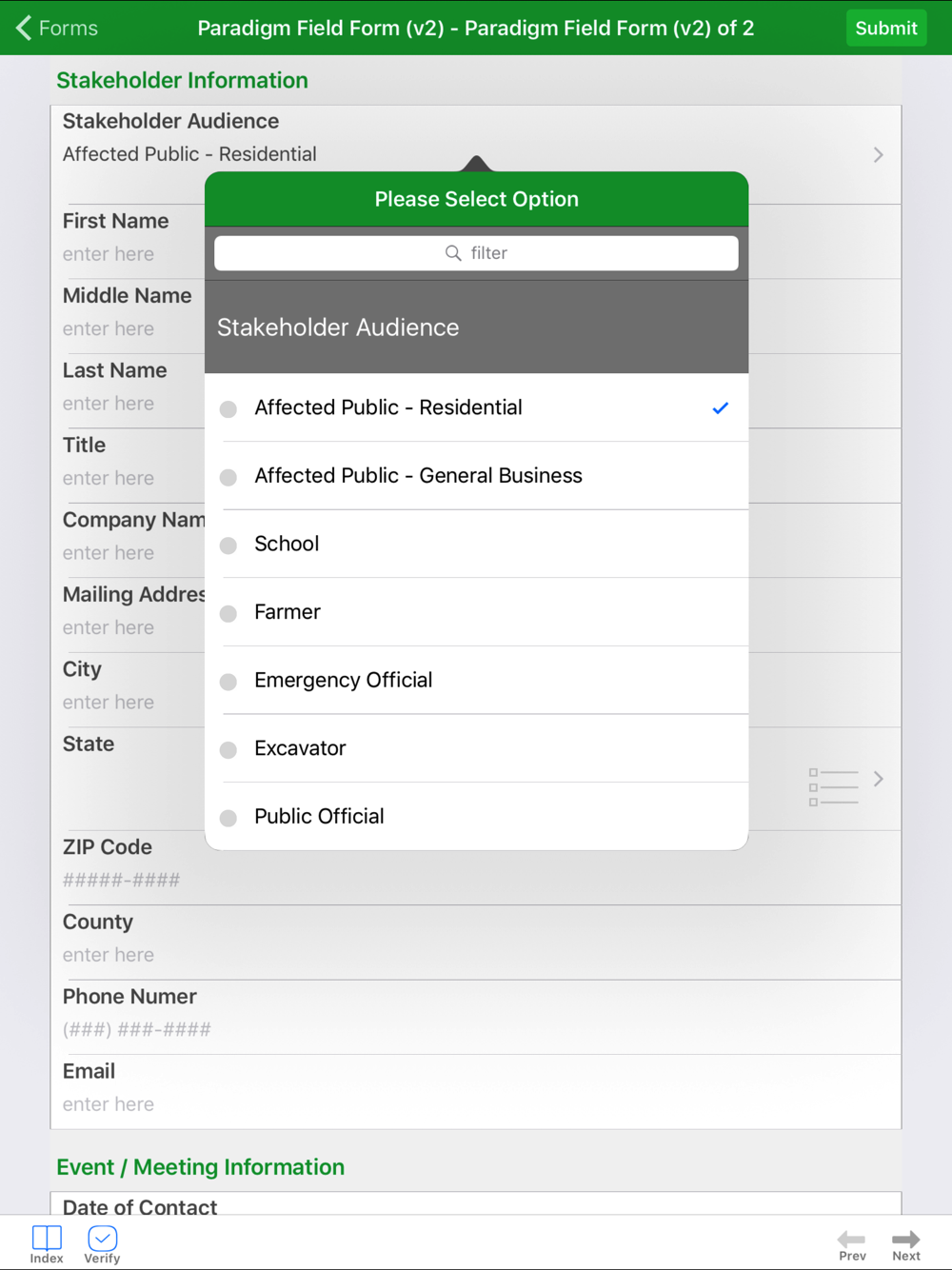Select Affected Public - General Business radio
952x1270 pixels.
tap(228, 477)
